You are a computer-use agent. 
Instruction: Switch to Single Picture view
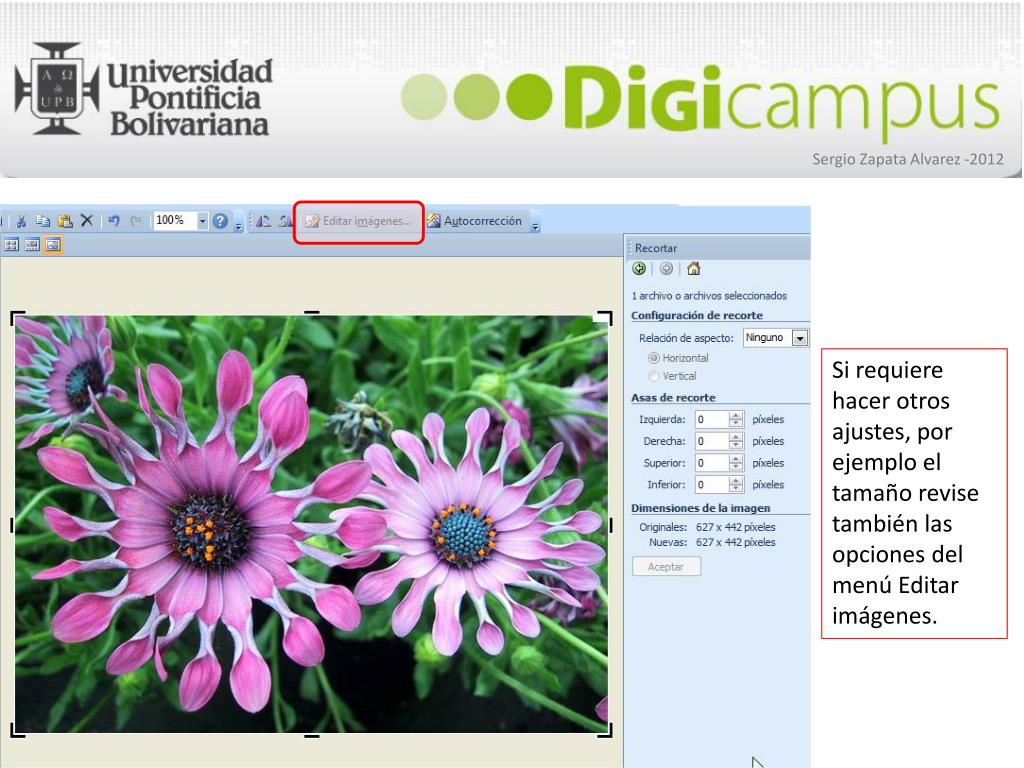[53, 245]
